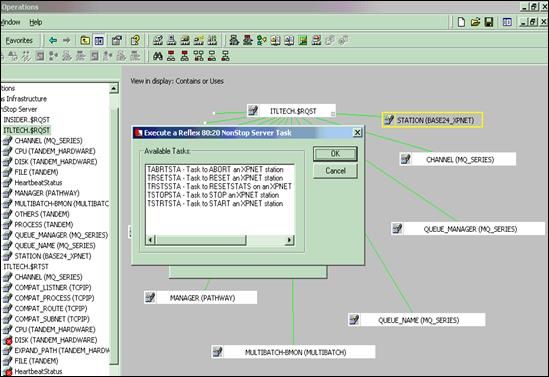Click the QUEUE_MANAGER (MQ_SERIES) diagram node

point(468,229)
